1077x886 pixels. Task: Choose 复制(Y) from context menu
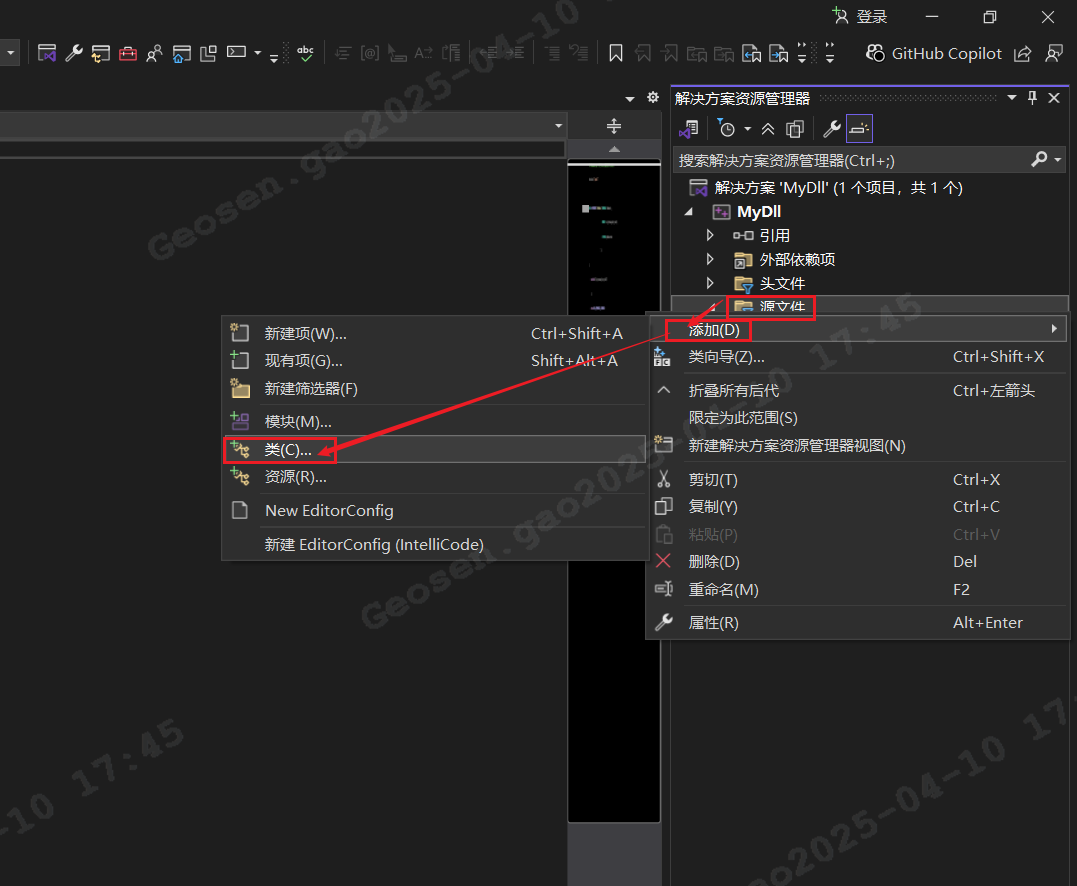coord(858,507)
